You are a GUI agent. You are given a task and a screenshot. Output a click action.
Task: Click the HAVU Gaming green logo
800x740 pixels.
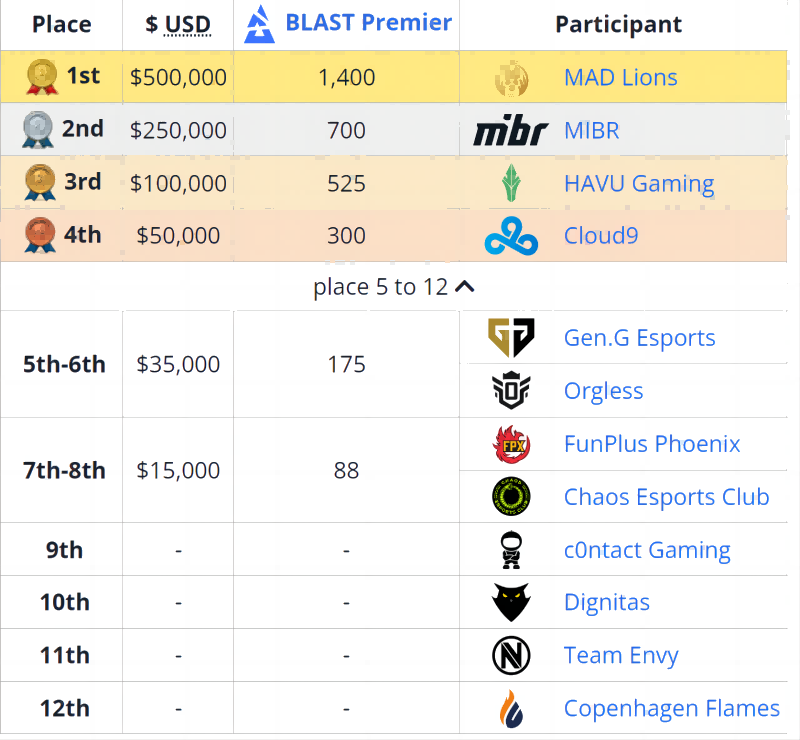tap(511, 183)
